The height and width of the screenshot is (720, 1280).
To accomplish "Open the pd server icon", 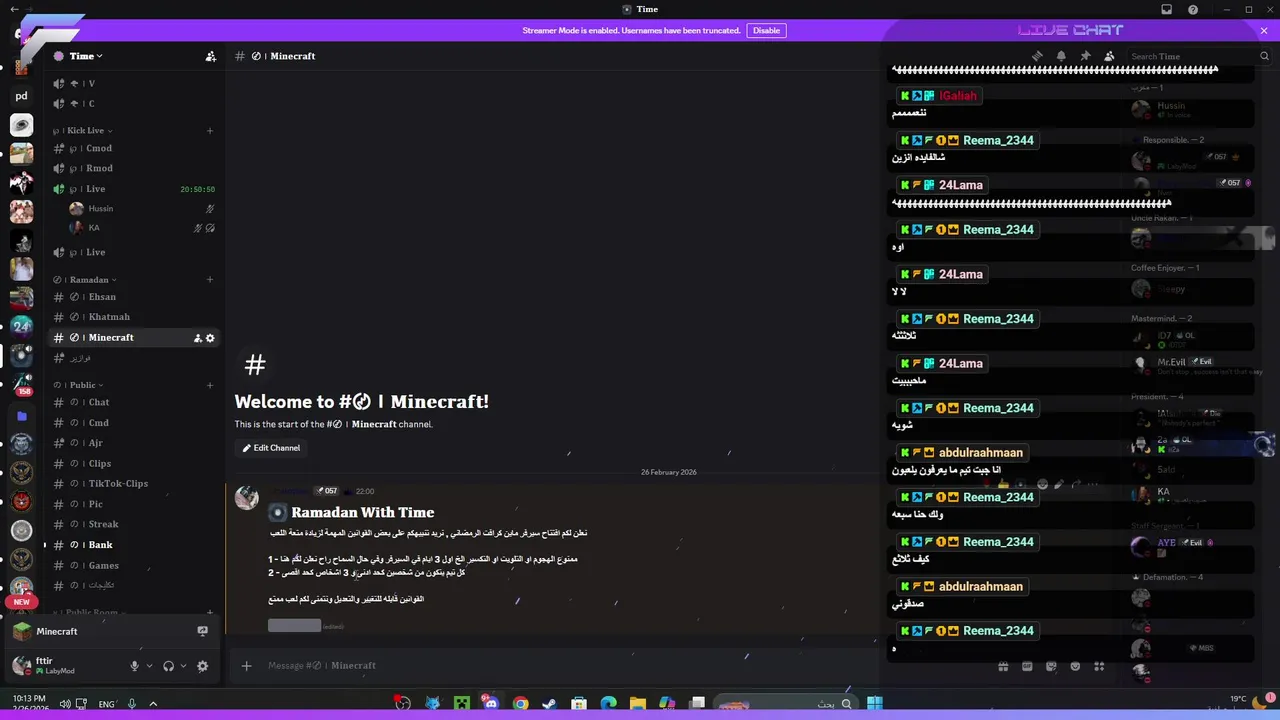I will [21, 97].
